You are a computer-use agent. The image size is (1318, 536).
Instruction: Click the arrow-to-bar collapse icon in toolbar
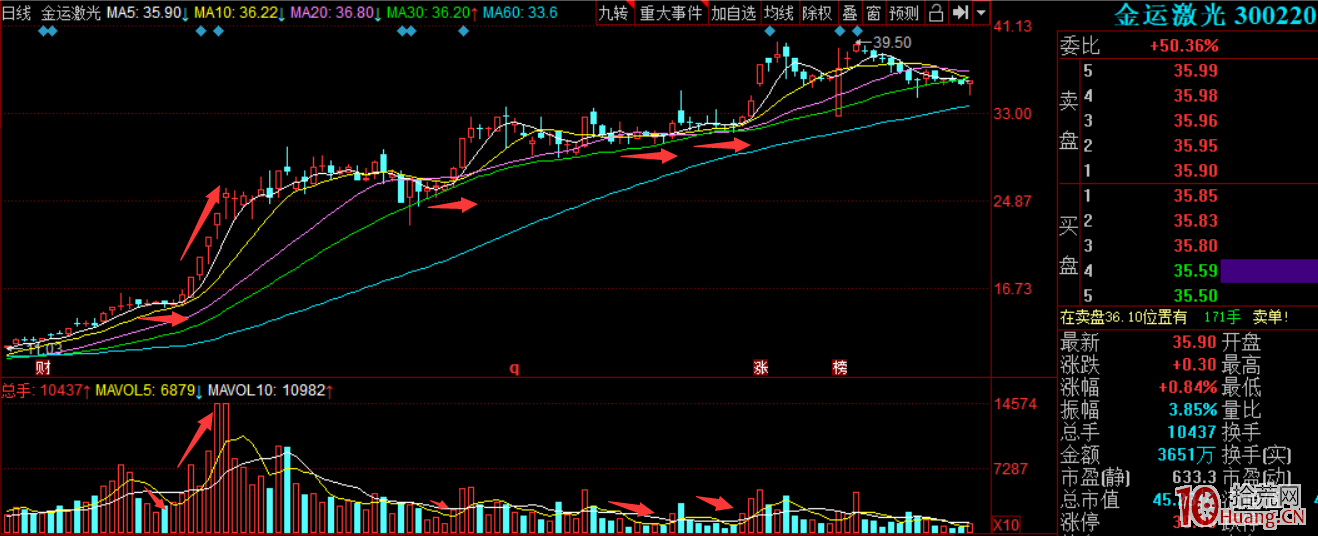click(959, 13)
